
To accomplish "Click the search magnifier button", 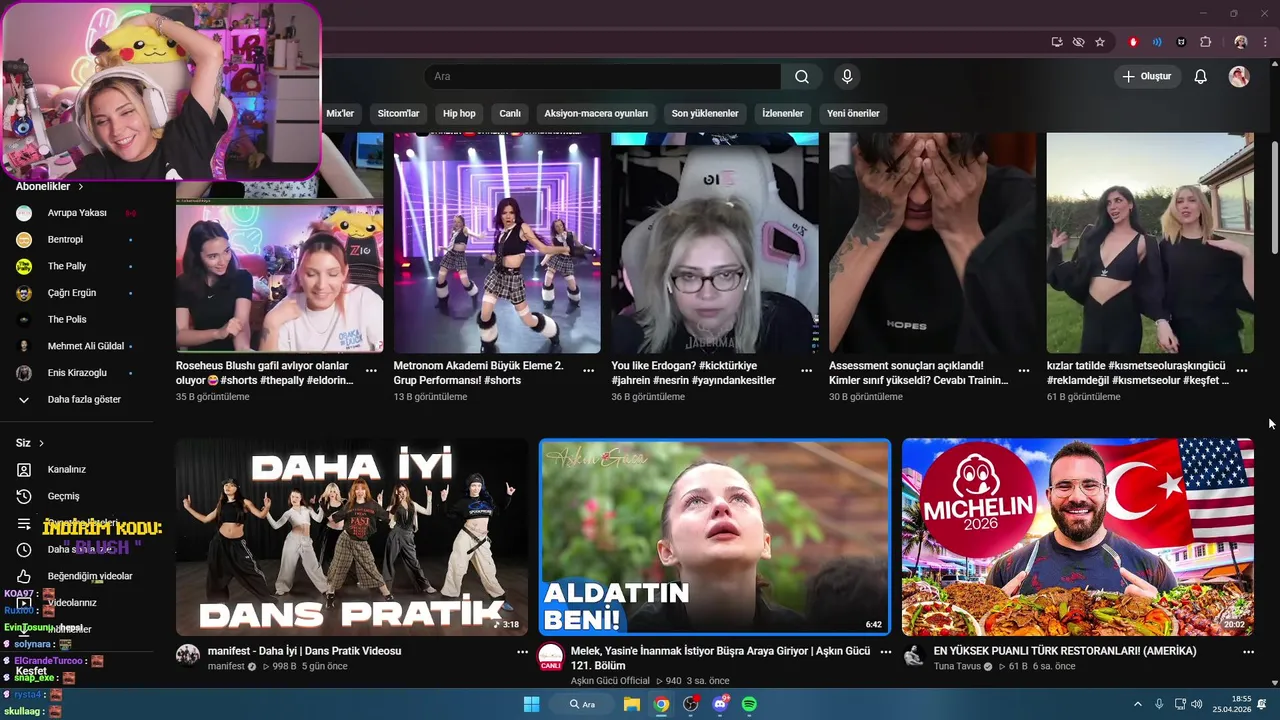I will click(802, 77).
